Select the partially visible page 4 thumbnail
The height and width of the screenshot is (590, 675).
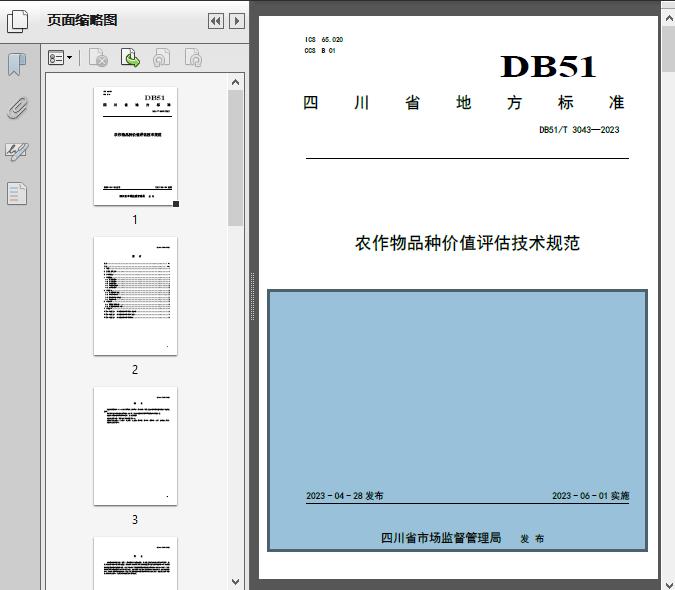tap(135, 563)
